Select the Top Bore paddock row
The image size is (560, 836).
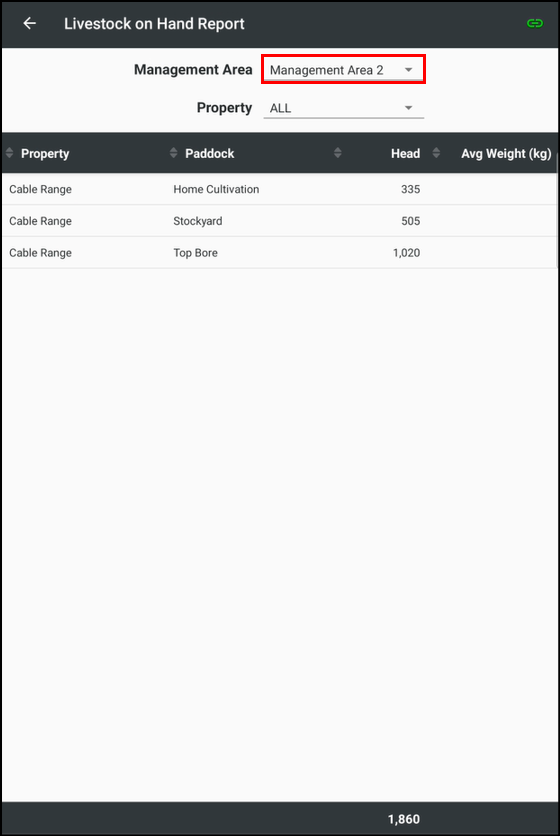[278, 253]
